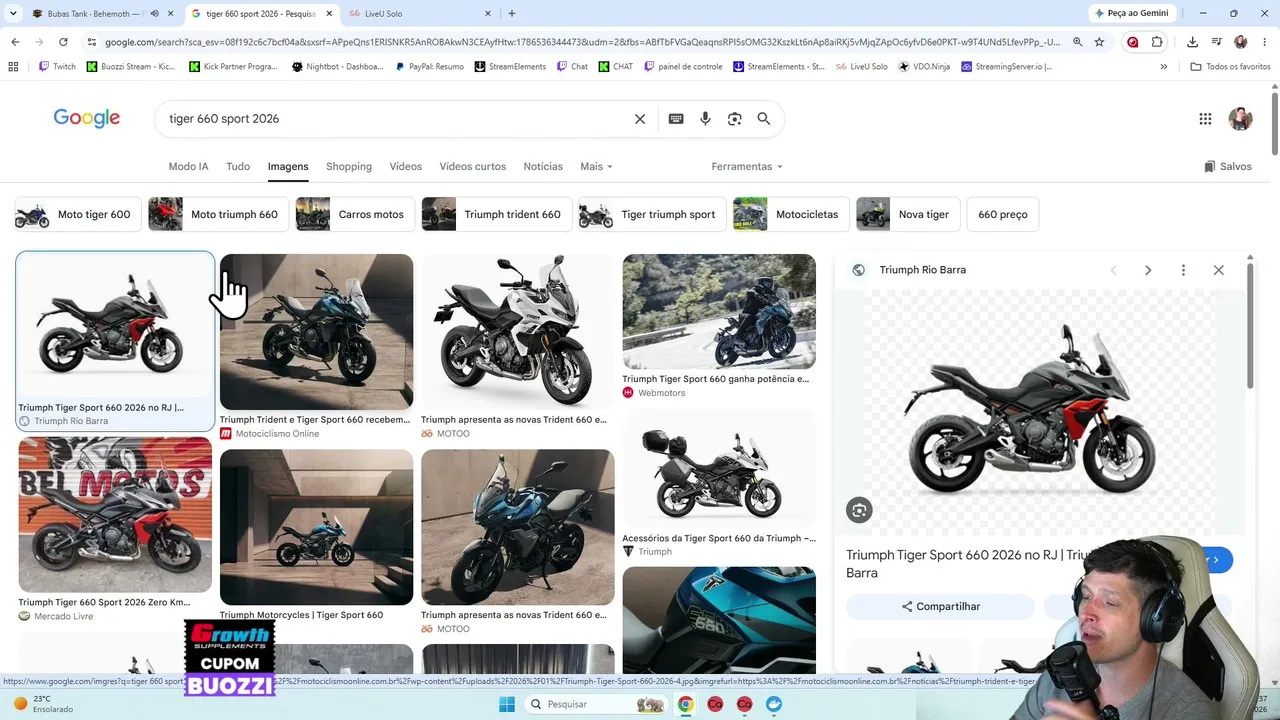This screenshot has width=1280, height=720.
Task: Open the Chrome apps grid shortcut
Action: (x=13, y=67)
